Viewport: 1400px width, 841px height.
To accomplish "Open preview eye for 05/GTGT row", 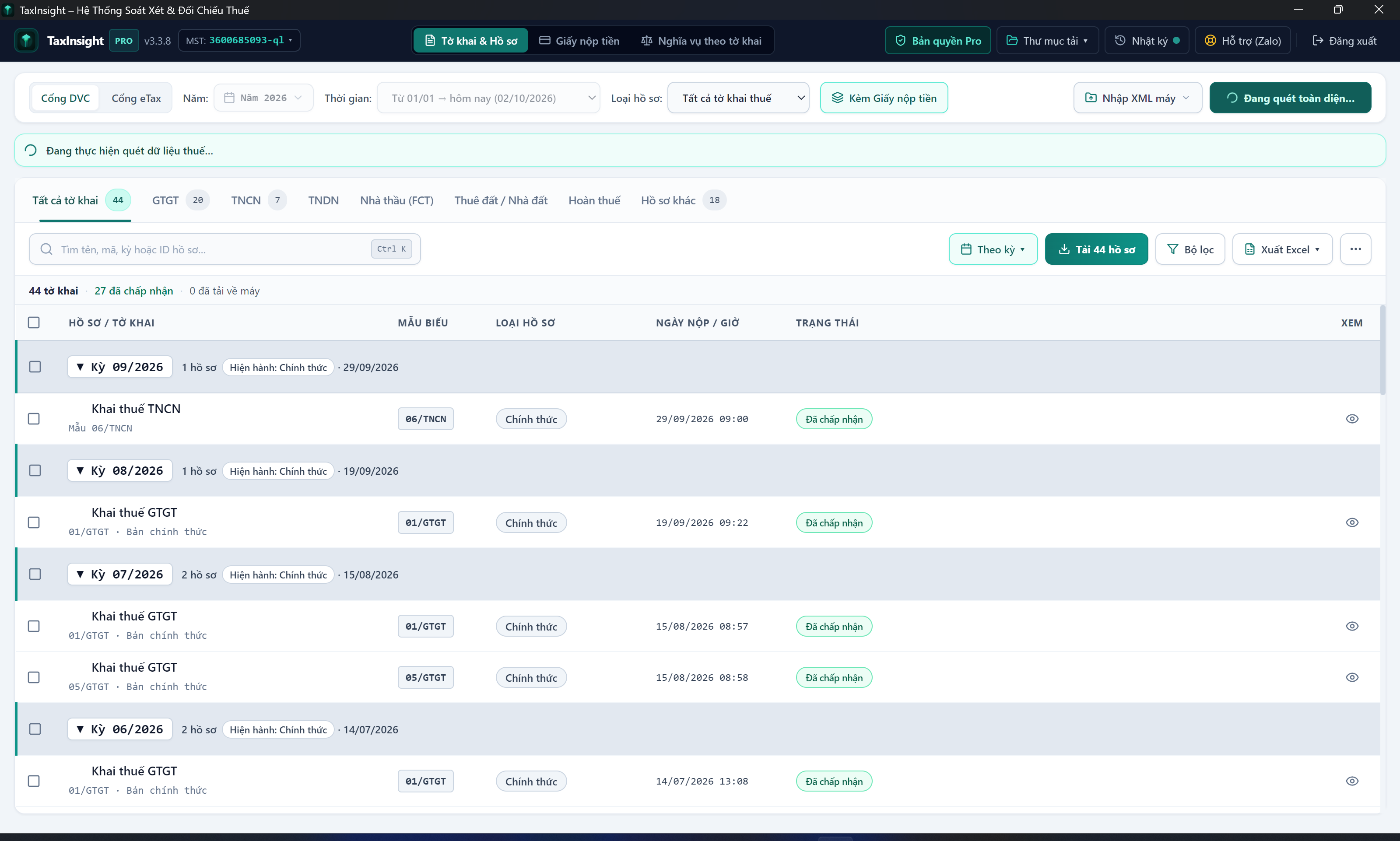I will click(1352, 677).
